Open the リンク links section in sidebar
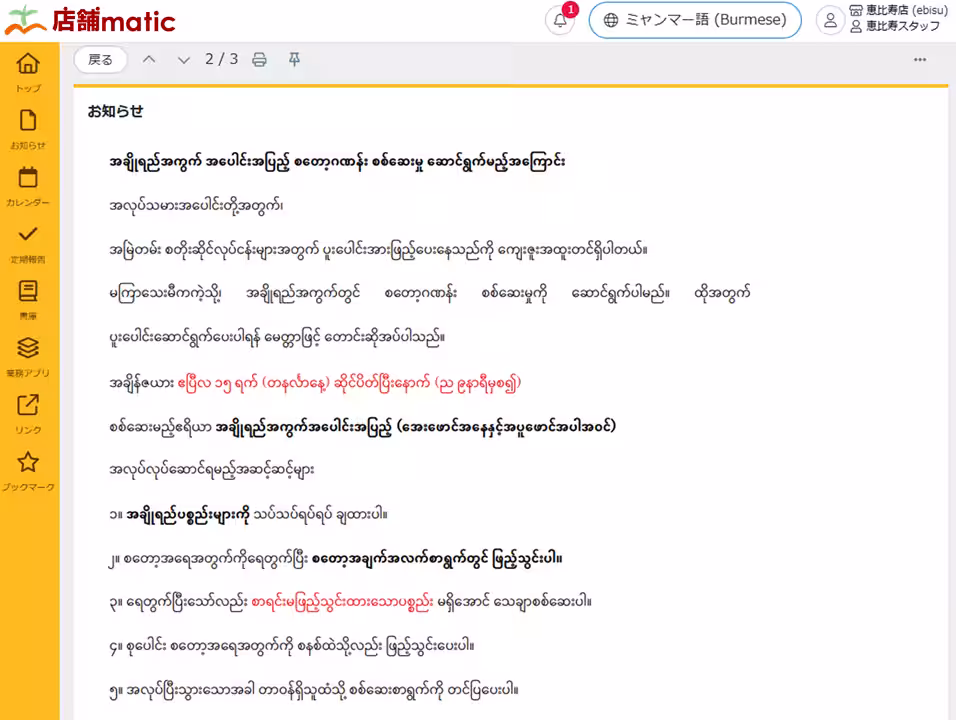956x720 pixels. click(x=28, y=412)
